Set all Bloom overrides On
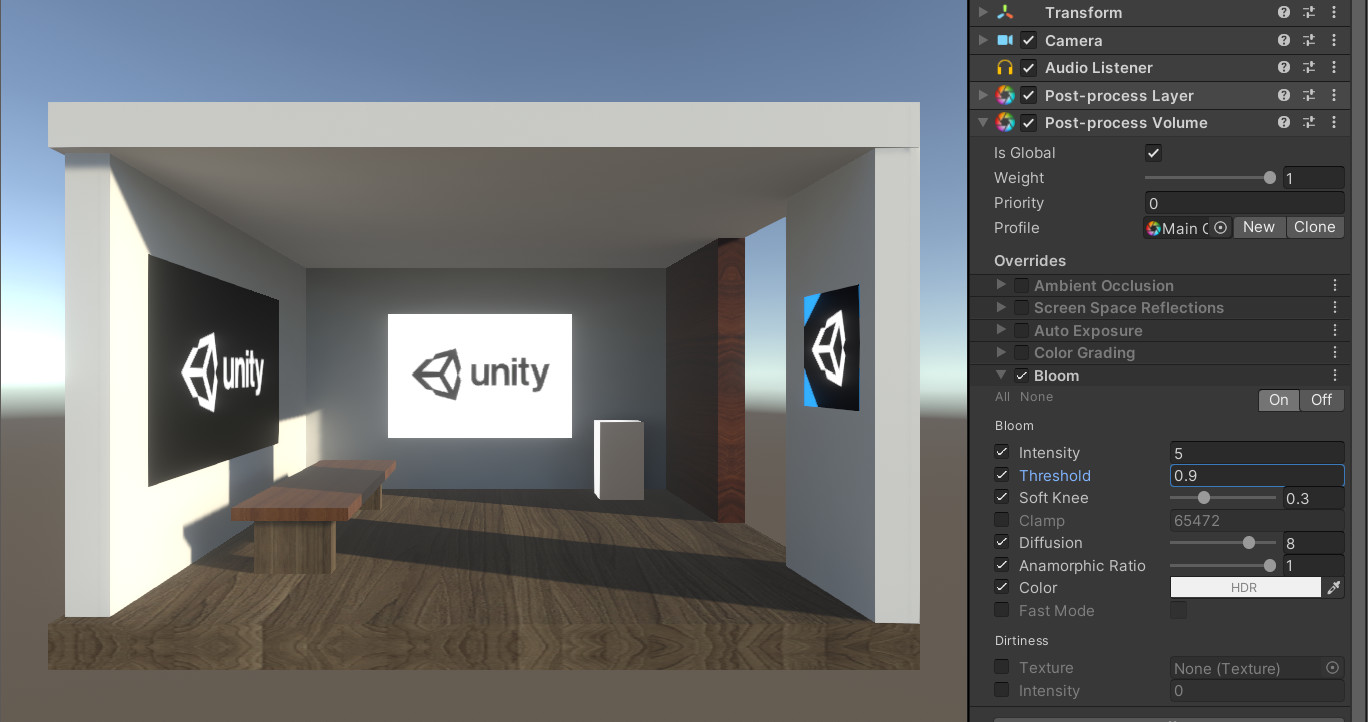This screenshot has width=1368, height=722. (1278, 400)
